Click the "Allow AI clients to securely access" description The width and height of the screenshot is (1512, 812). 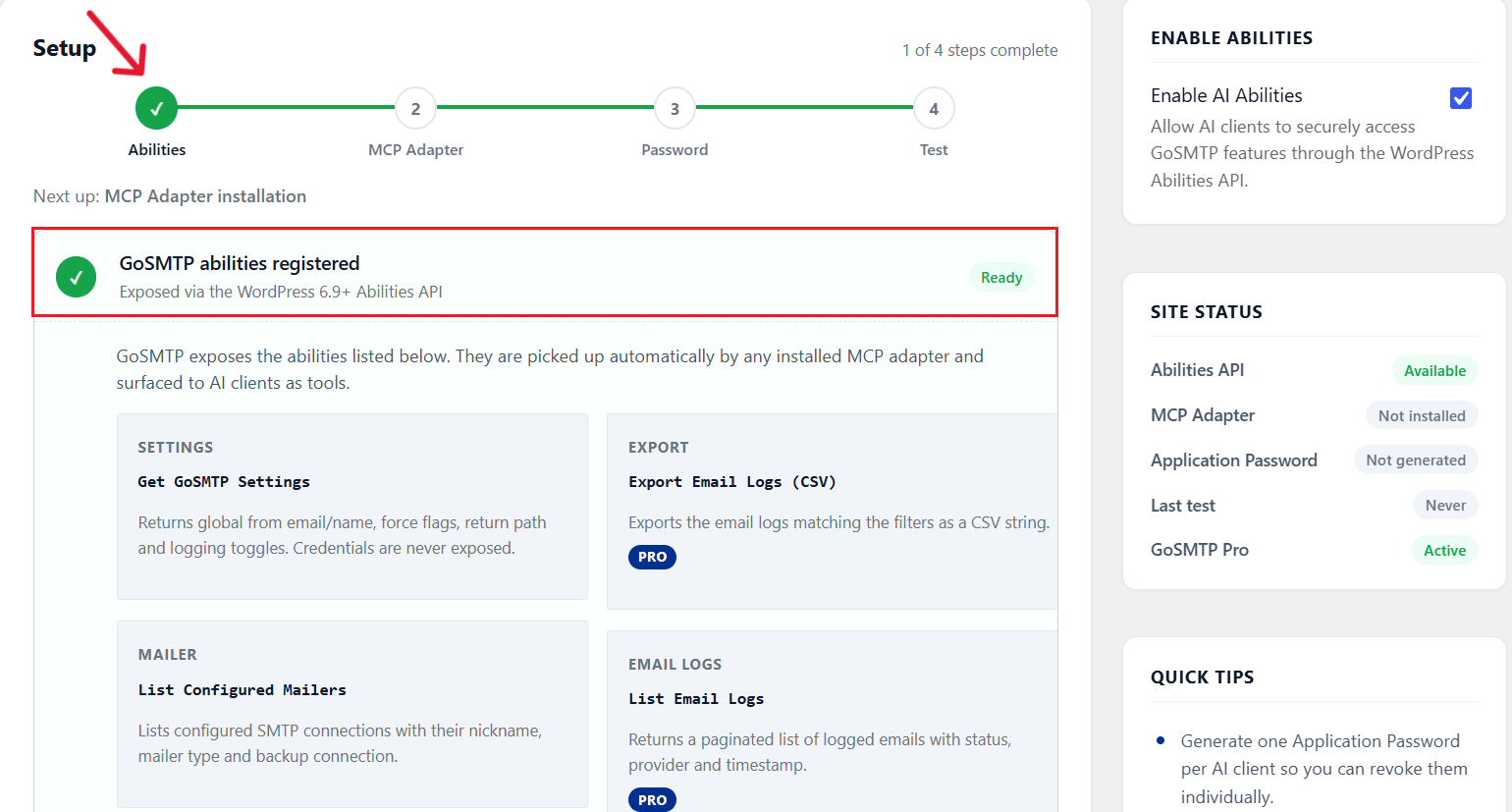(x=1313, y=153)
